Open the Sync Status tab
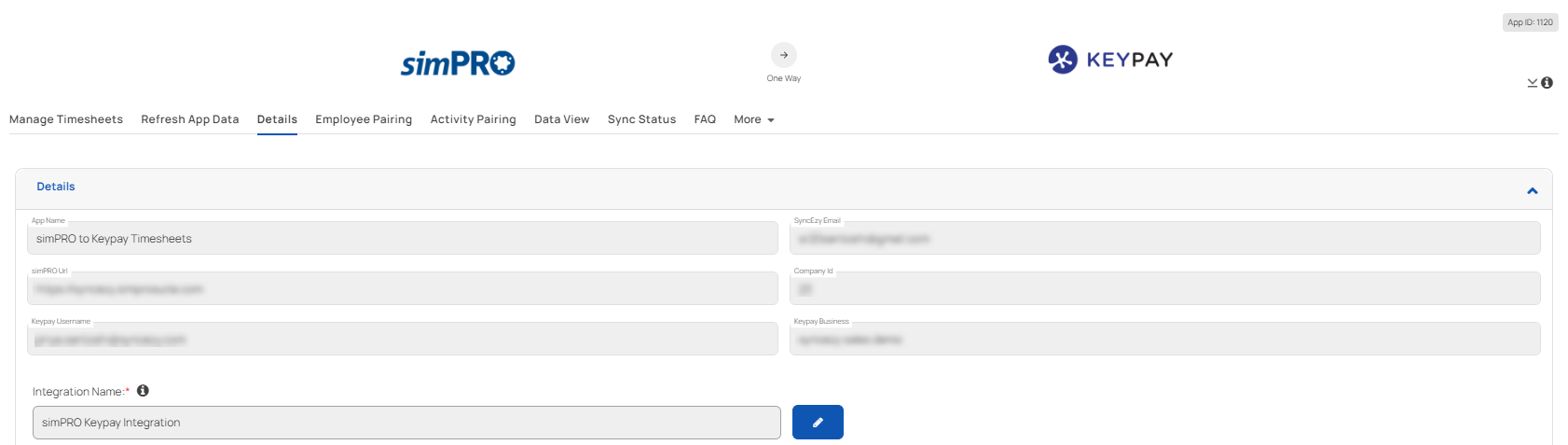This screenshot has height=445, width=1568. (641, 119)
